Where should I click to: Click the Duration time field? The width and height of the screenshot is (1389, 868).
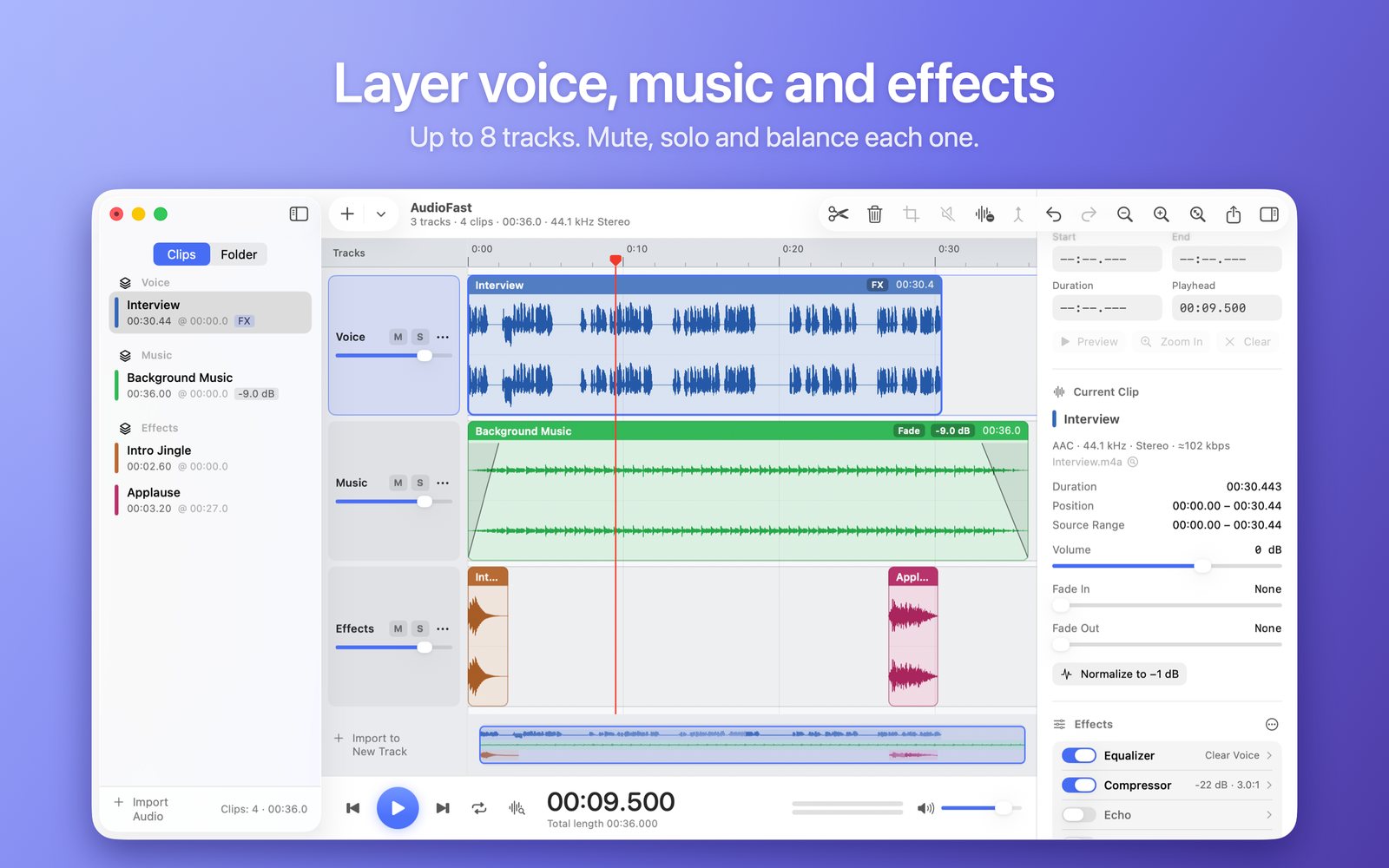[x=1107, y=308]
